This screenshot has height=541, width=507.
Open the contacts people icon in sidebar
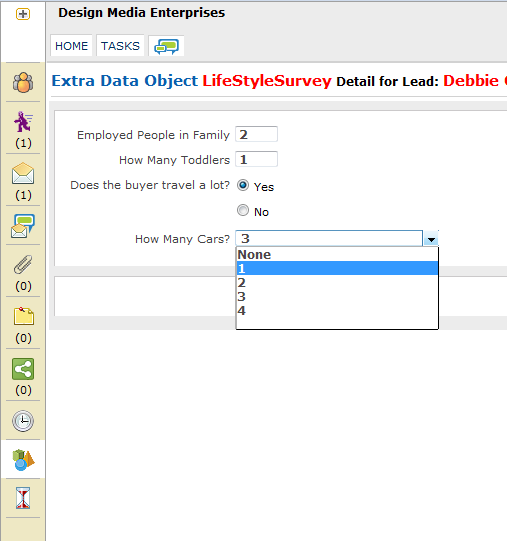click(x=23, y=82)
